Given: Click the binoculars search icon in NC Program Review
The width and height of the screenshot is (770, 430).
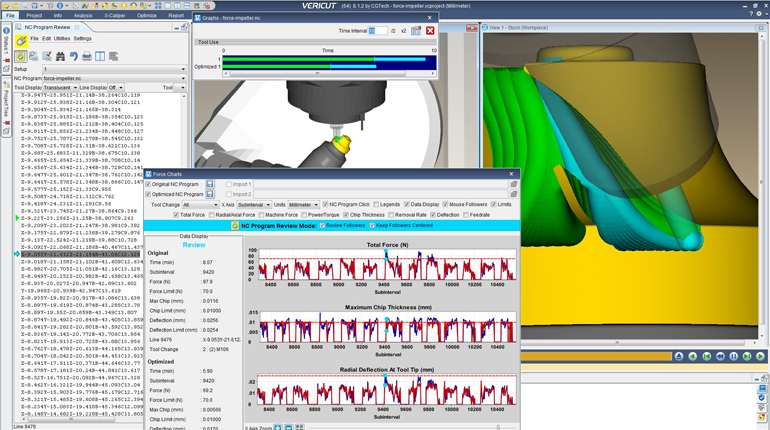Looking at the screenshot, I should coord(61,56).
